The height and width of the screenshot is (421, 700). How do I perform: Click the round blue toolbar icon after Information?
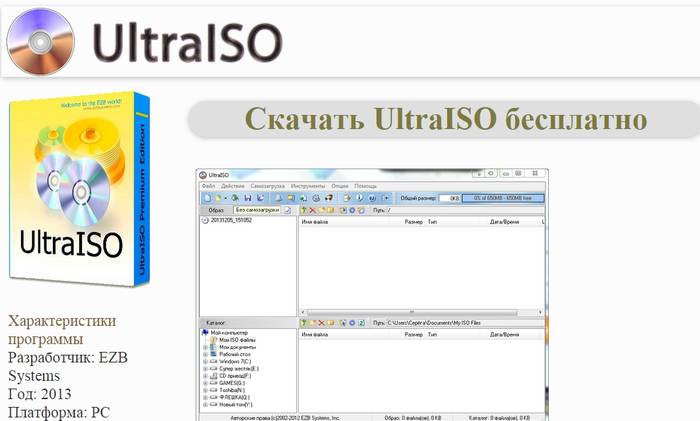372,198
